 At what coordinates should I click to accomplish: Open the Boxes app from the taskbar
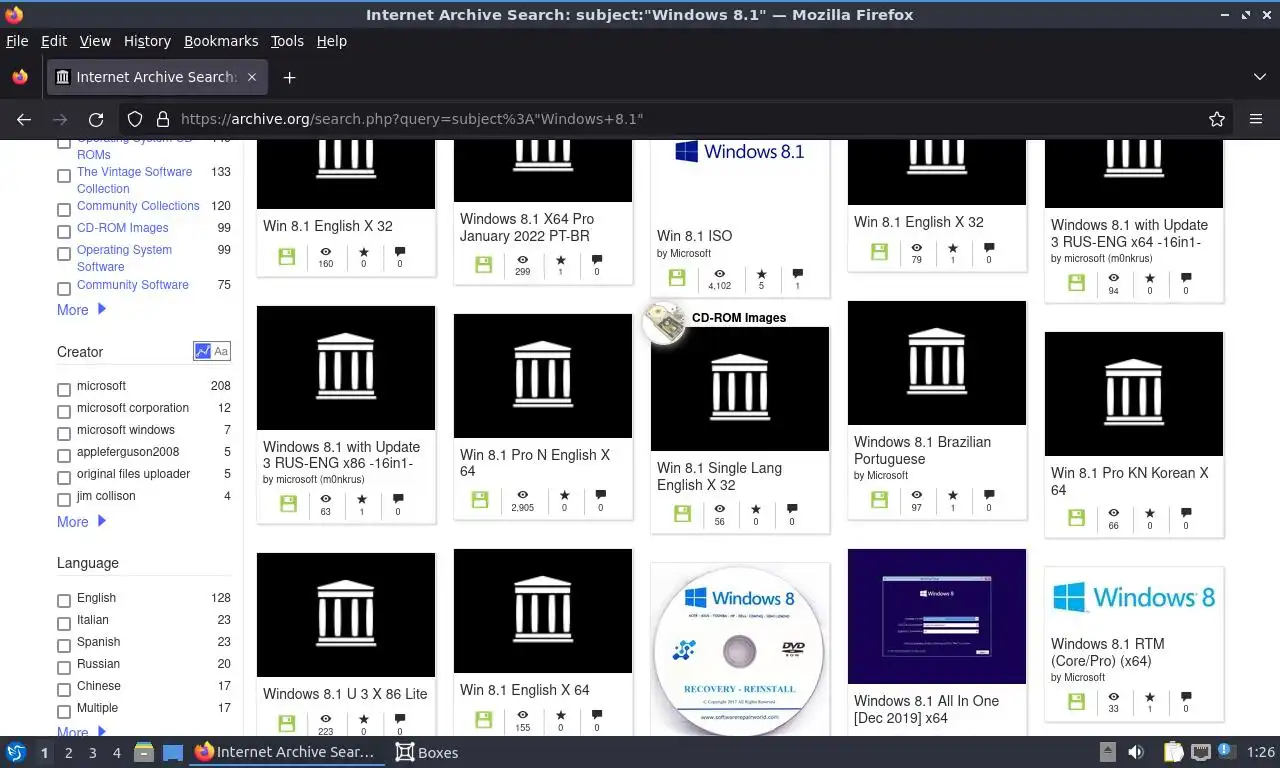coord(427,752)
